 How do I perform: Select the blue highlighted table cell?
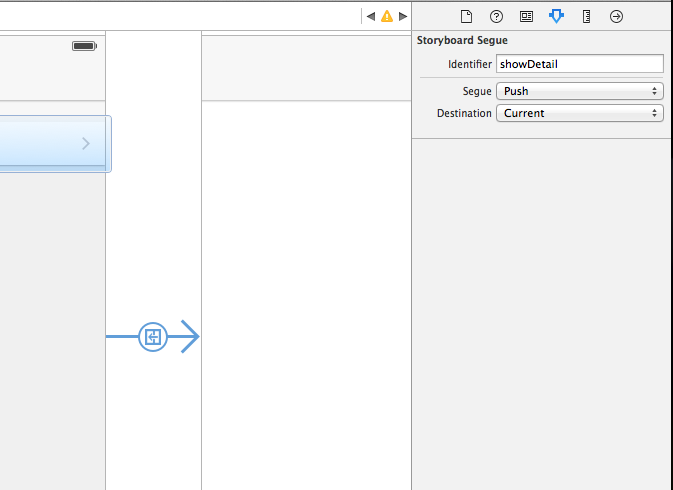click(x=40, y=144)
